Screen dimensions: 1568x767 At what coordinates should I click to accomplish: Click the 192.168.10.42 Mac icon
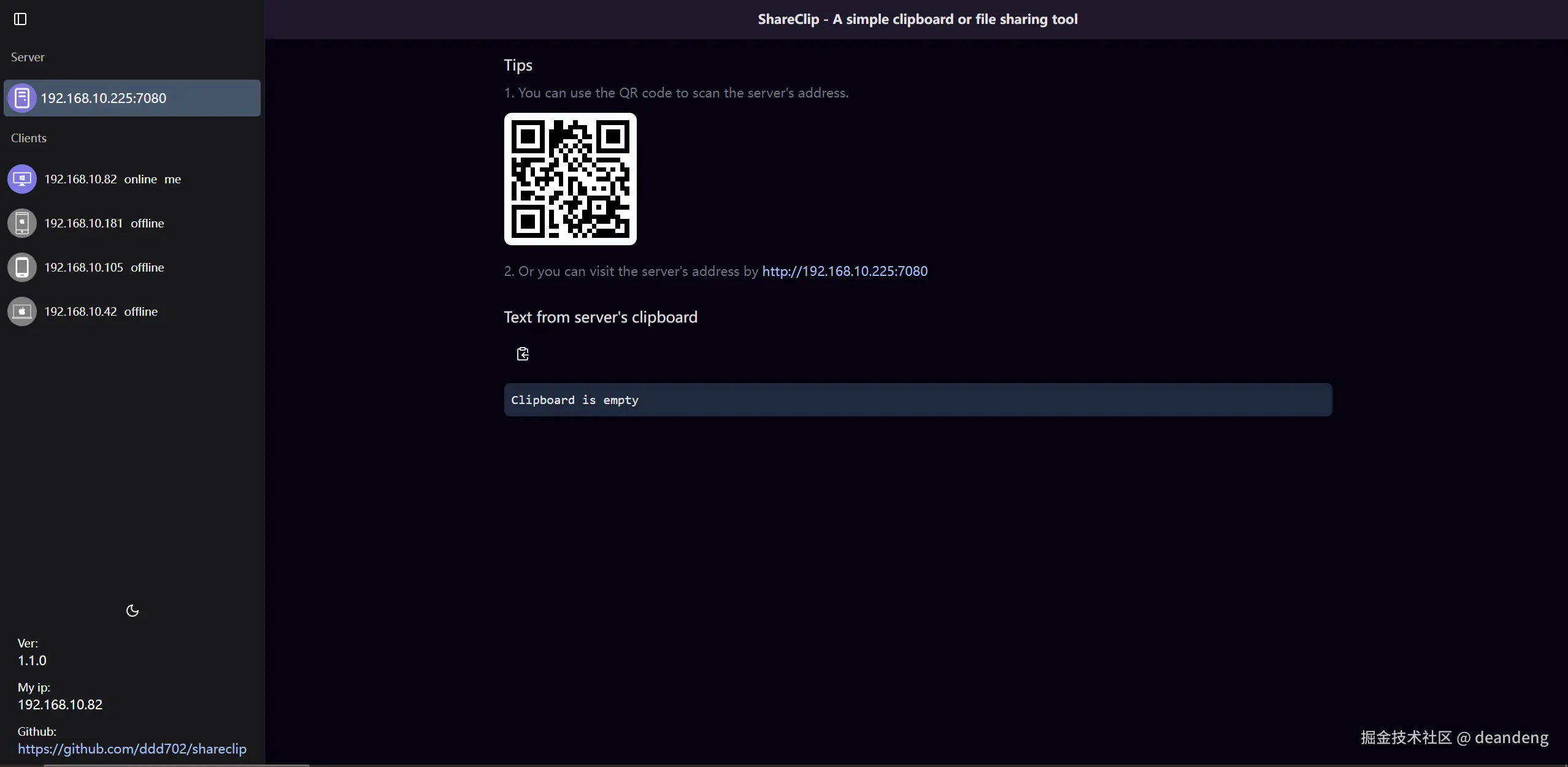[22, 311]
